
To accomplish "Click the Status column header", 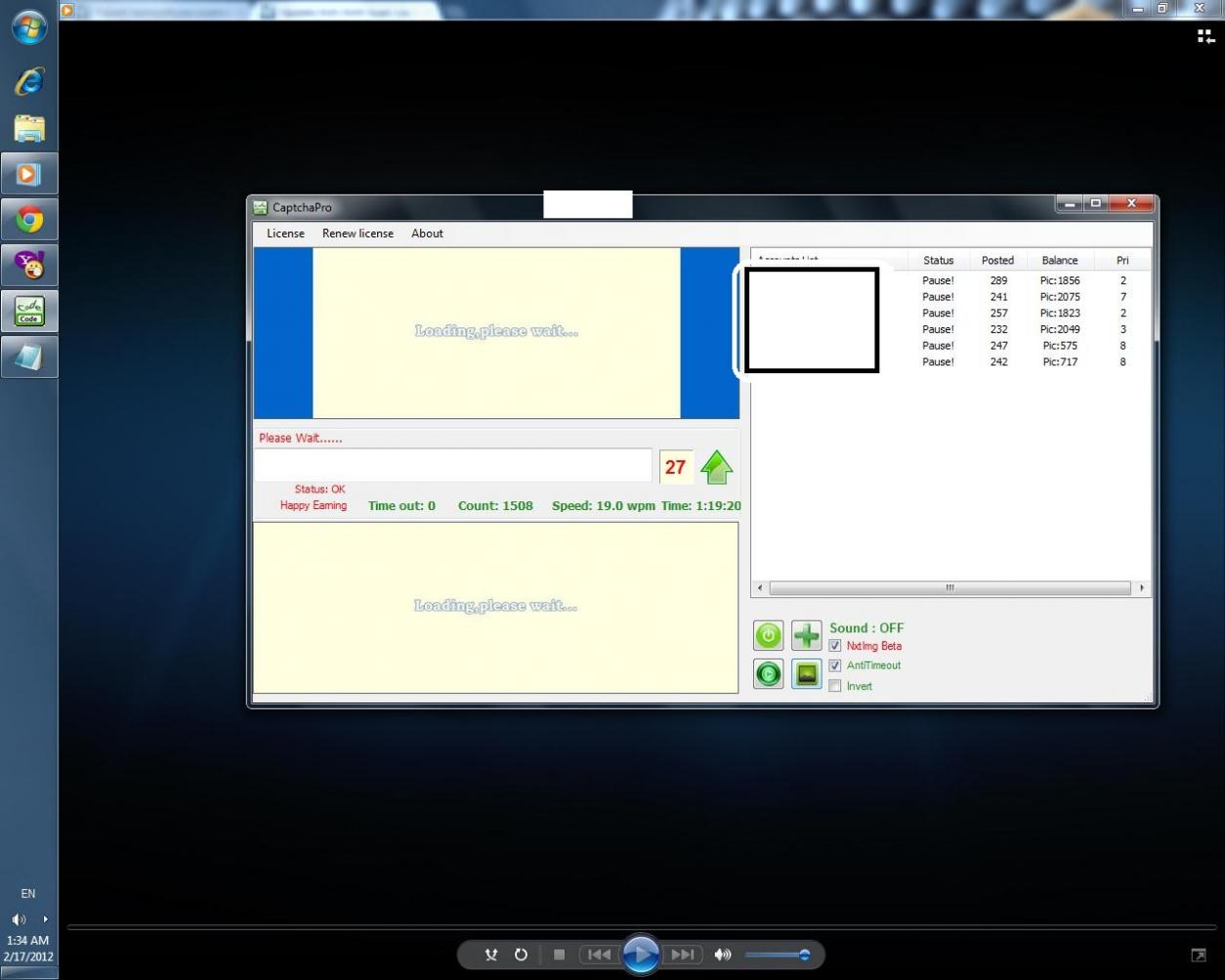I will coord(939,260).
